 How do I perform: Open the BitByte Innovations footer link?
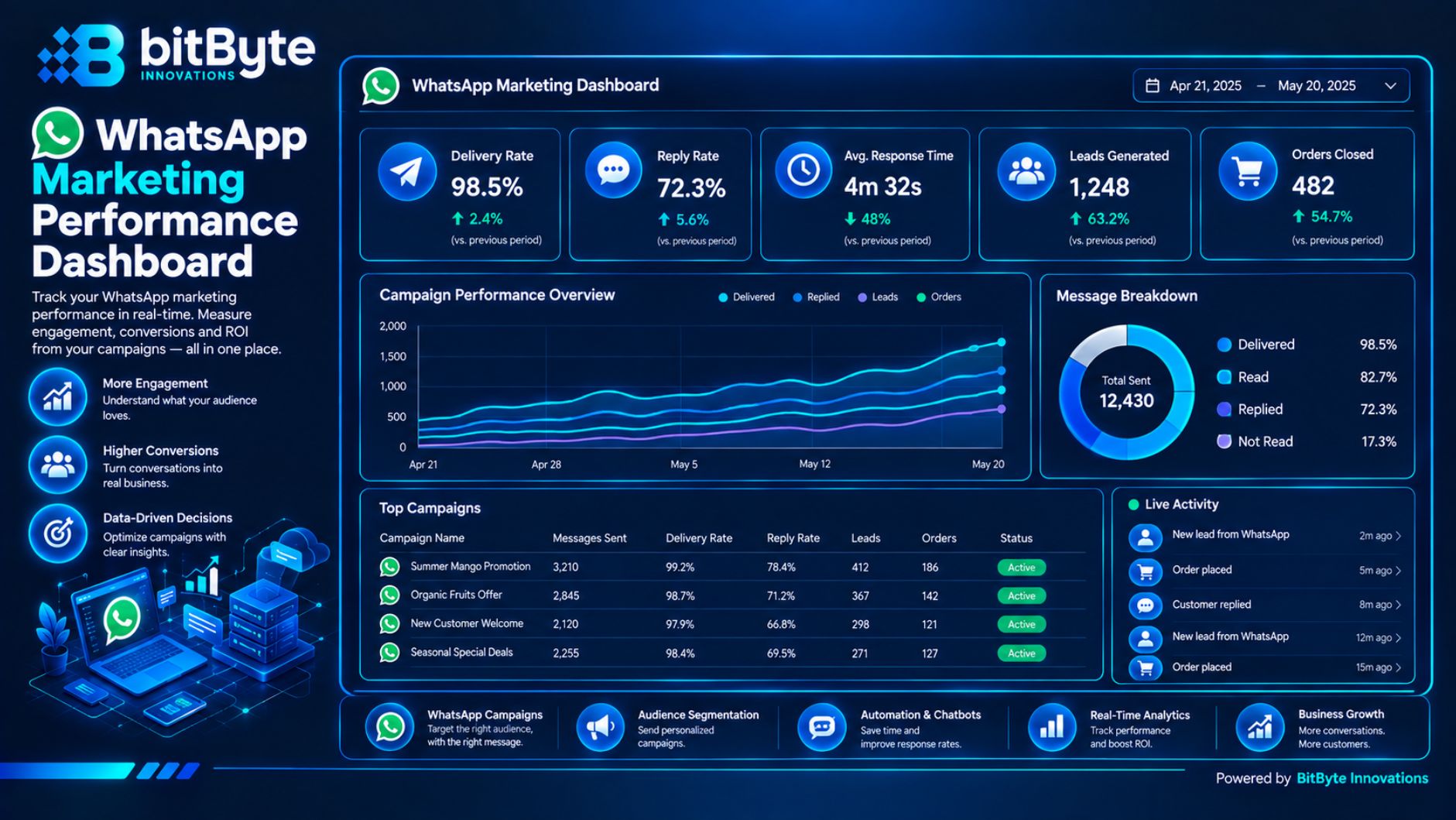pyautogui.click(x=1362, y=778)
